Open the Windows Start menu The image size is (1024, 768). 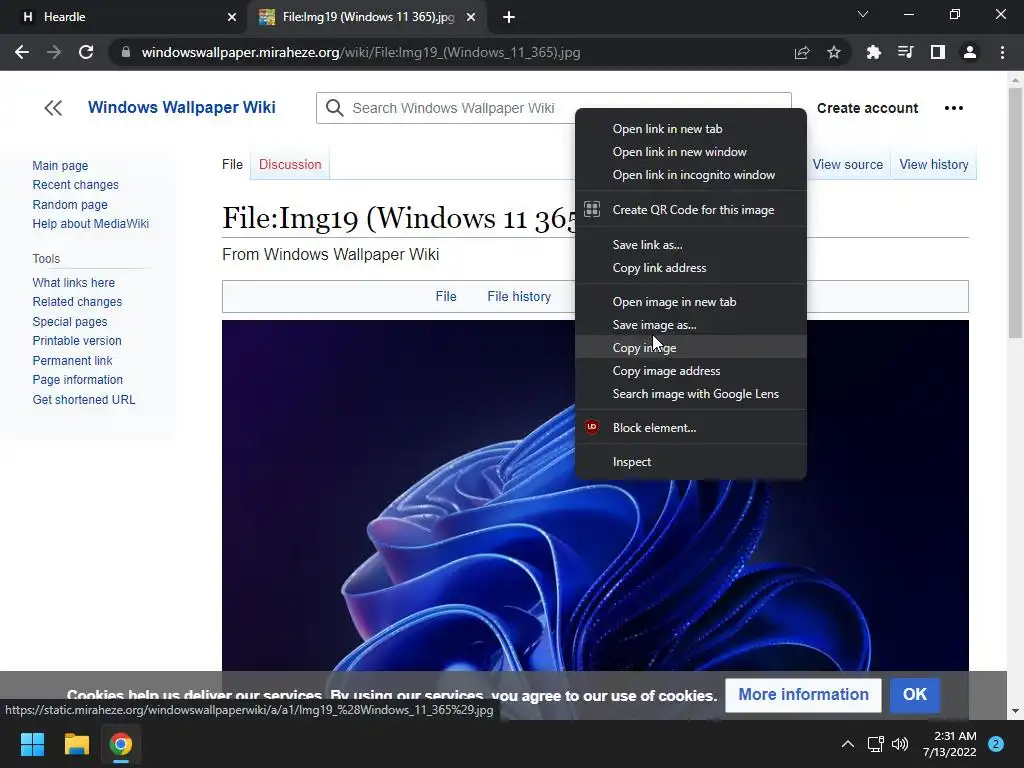(32, 744)
